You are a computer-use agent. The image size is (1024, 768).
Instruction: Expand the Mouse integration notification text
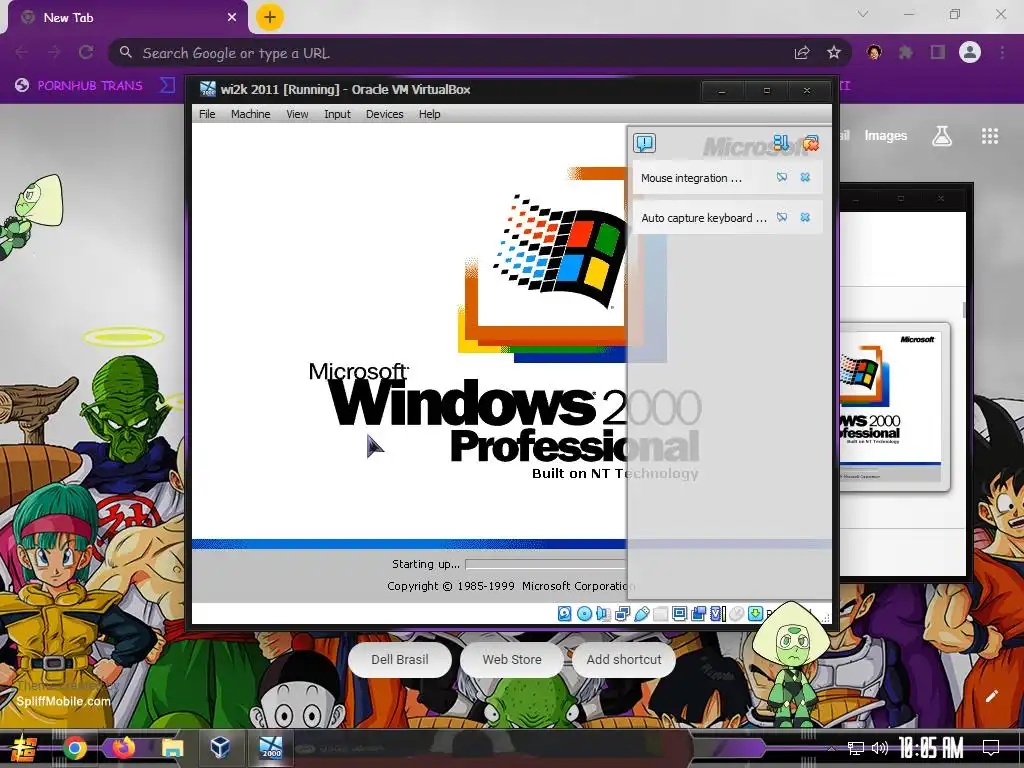click(x=691, y=178)
